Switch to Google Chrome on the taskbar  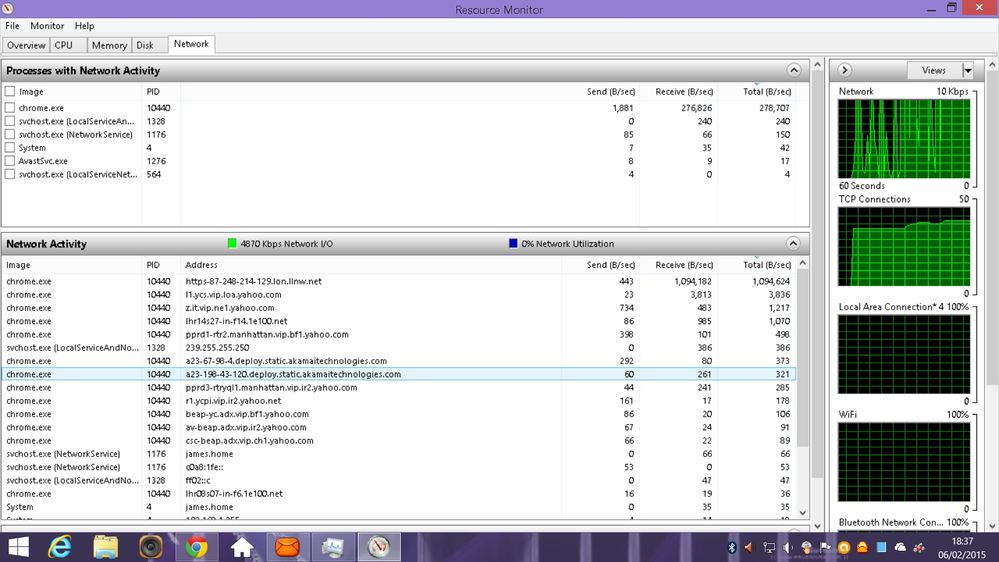[x=196, y=547]
